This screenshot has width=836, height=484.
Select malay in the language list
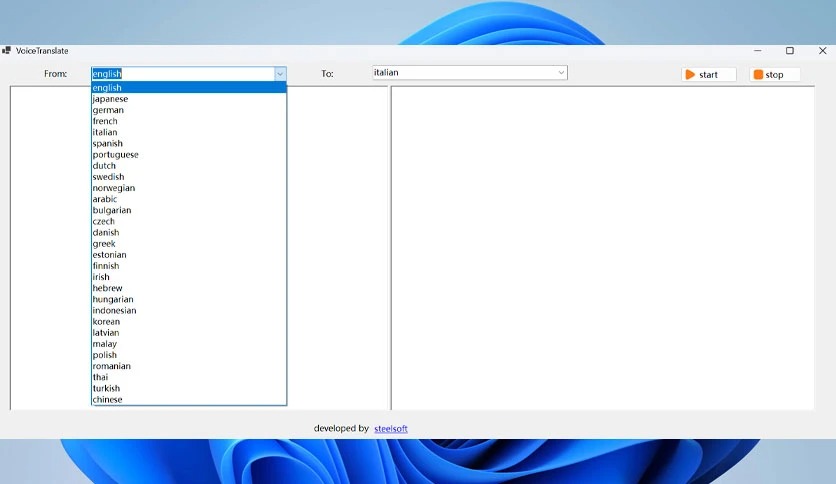(189, 344)
